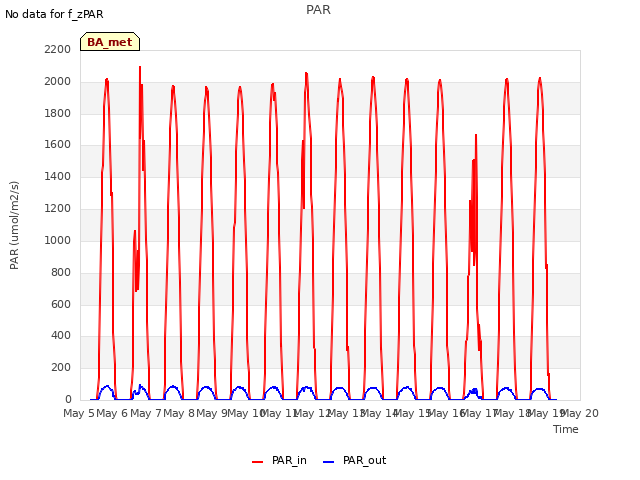Image resolution: width=640 pixels, height=480 pixels.
Task: Click the 'No data for f_zPAR' message
Action: (x=54, y=14)
